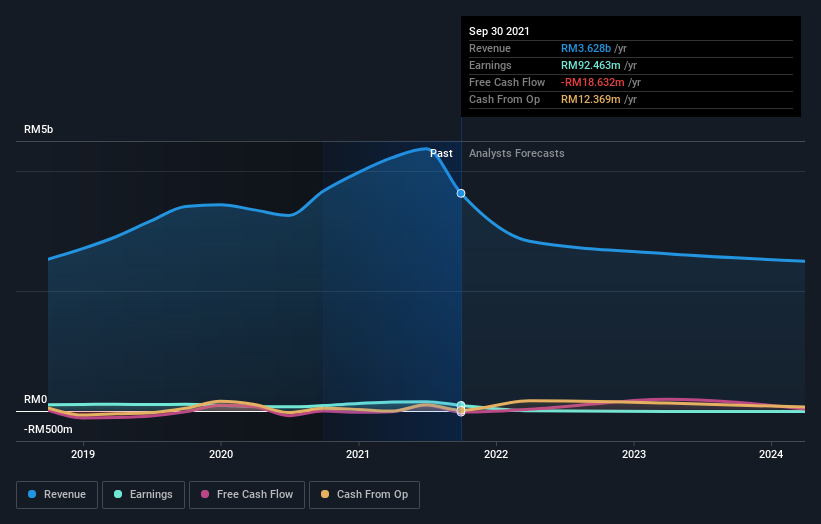Toggle the Free Cash Flow legend button

[x=247, y=495]
